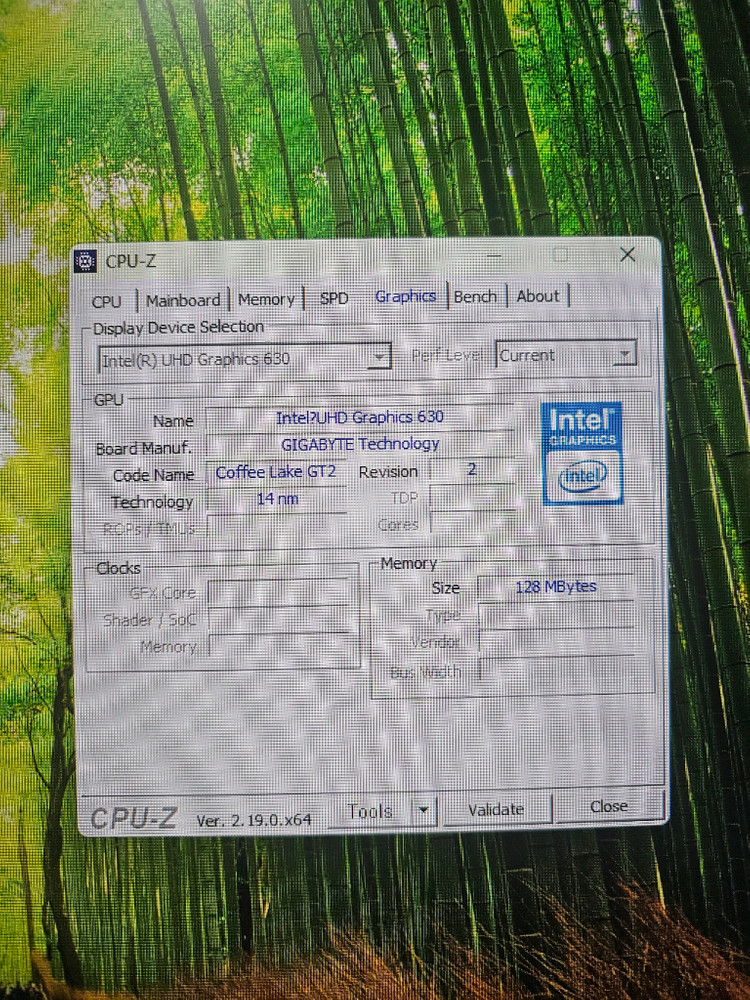Click the GIGABYTE Technology board manufacturer value
The height and width of the screenshot is (1000, 750).
pos(360,444)
